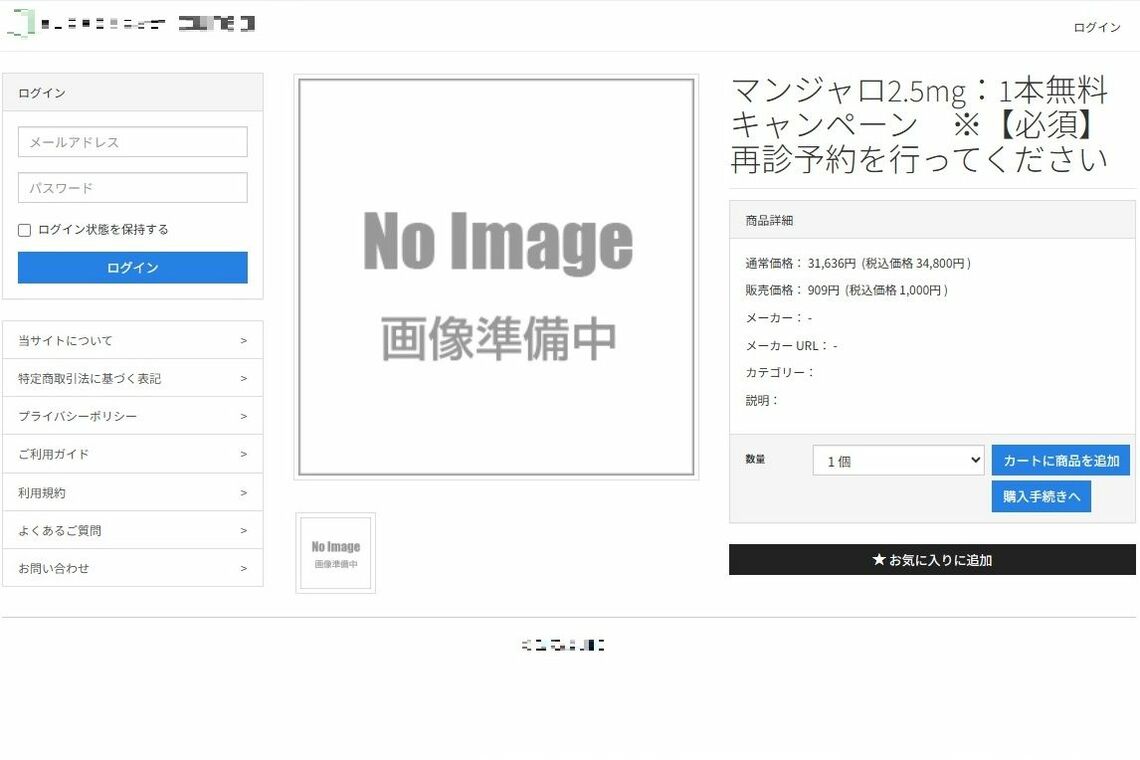Open the quantity dropdown showing 1個

[897, 460]
